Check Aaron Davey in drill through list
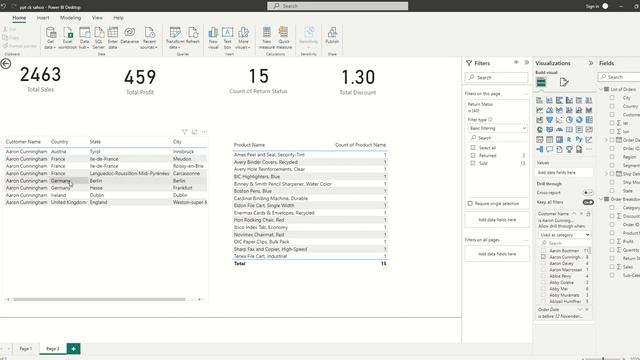This screenshot has width=640, height=360. click(x=543, y=264)
